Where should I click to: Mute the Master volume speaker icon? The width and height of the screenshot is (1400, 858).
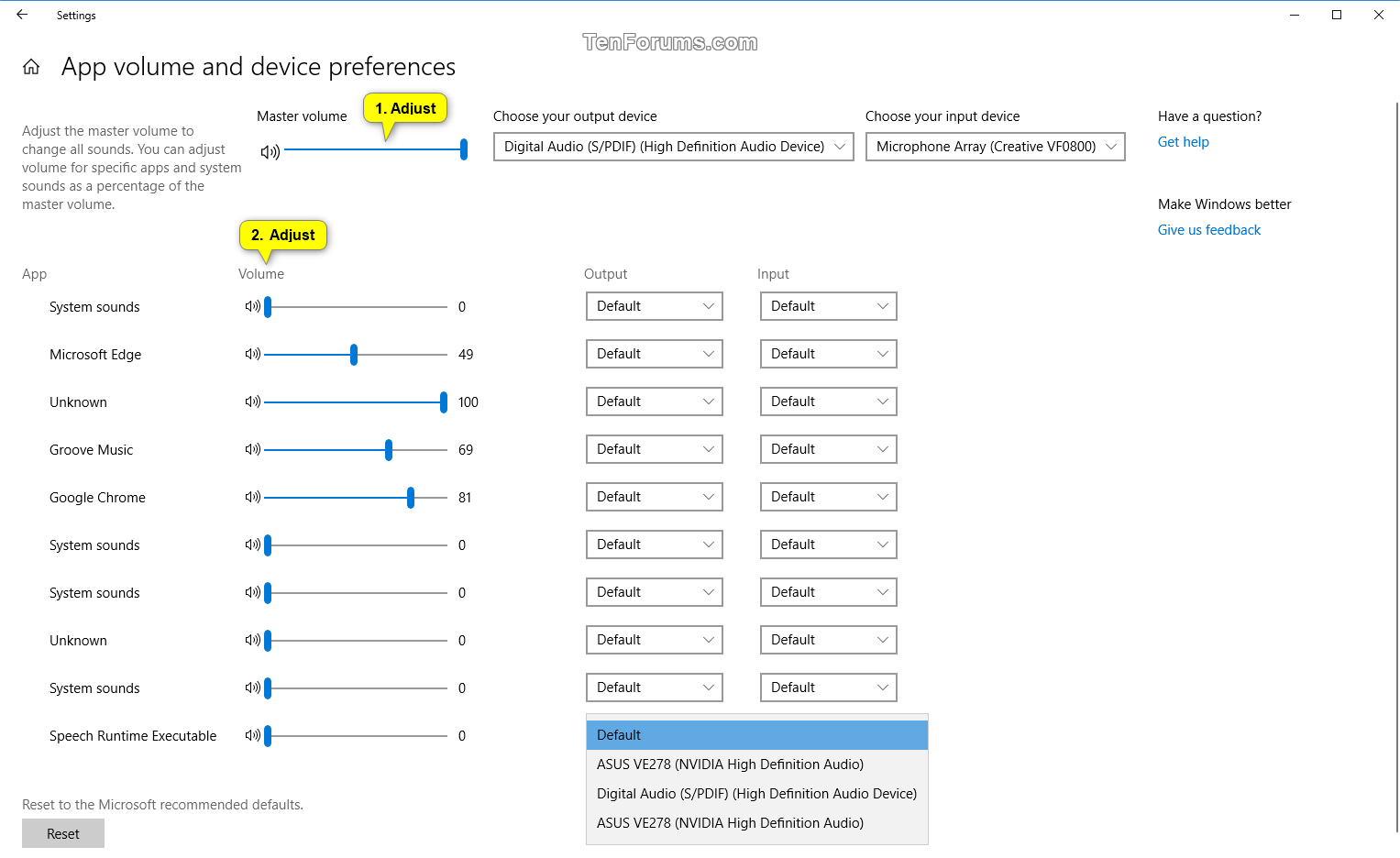tap(270, 151)
